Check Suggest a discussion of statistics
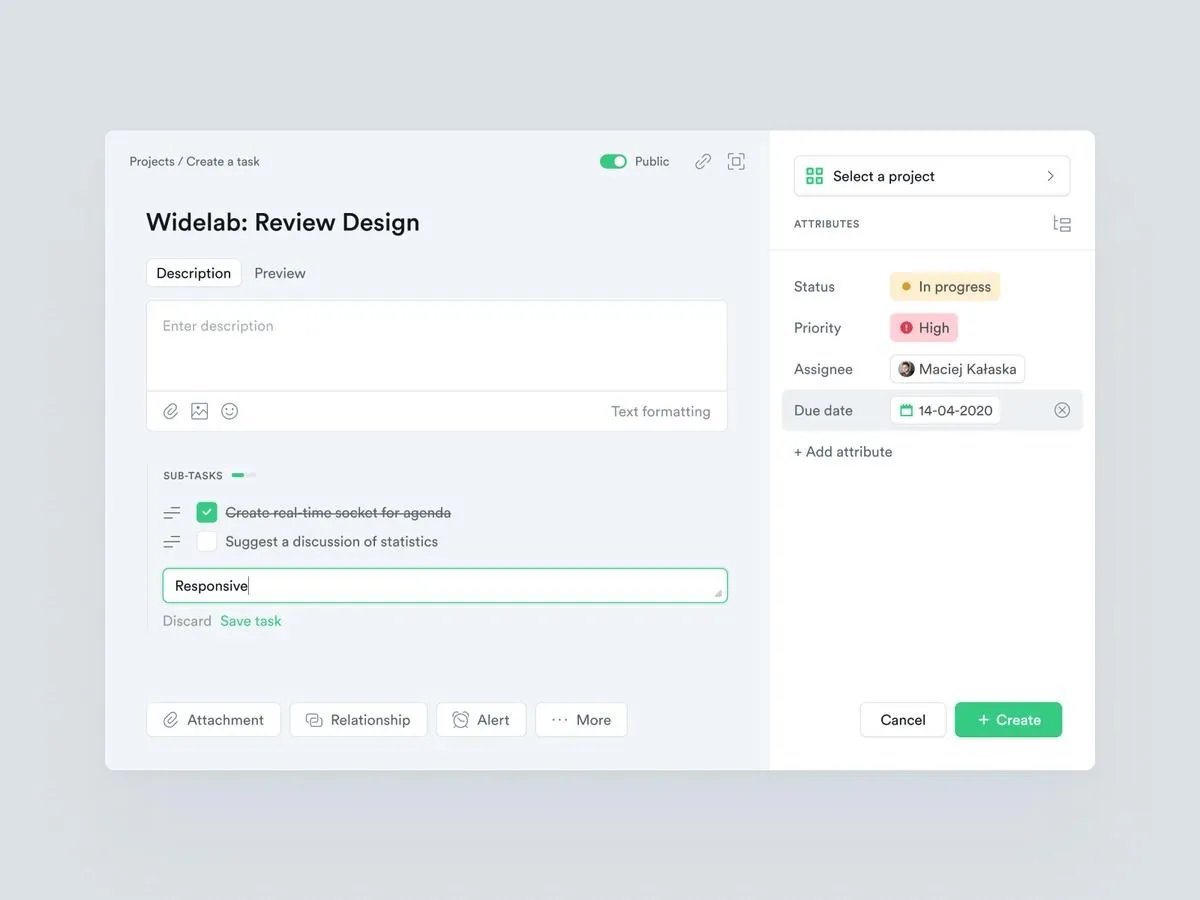The height and width of the screenshot is (900, 1200). click(207, 542)
